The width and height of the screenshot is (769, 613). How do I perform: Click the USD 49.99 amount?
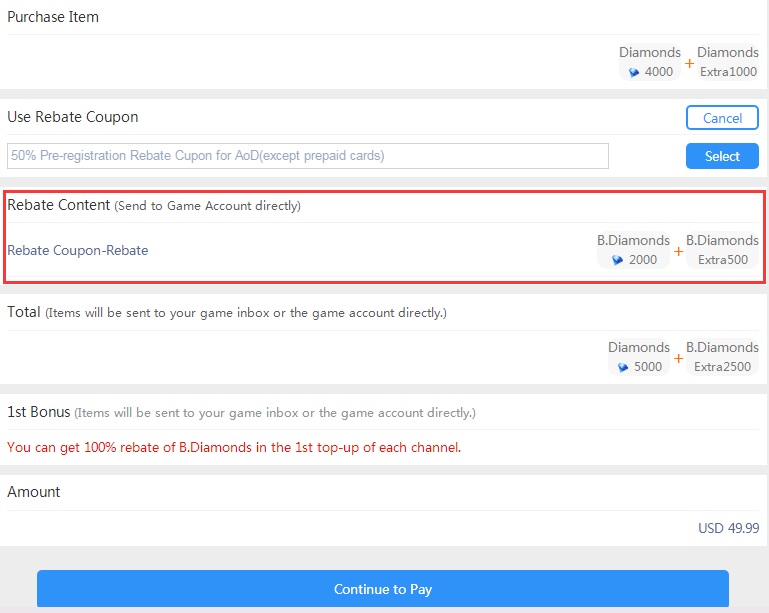[728, 528]
